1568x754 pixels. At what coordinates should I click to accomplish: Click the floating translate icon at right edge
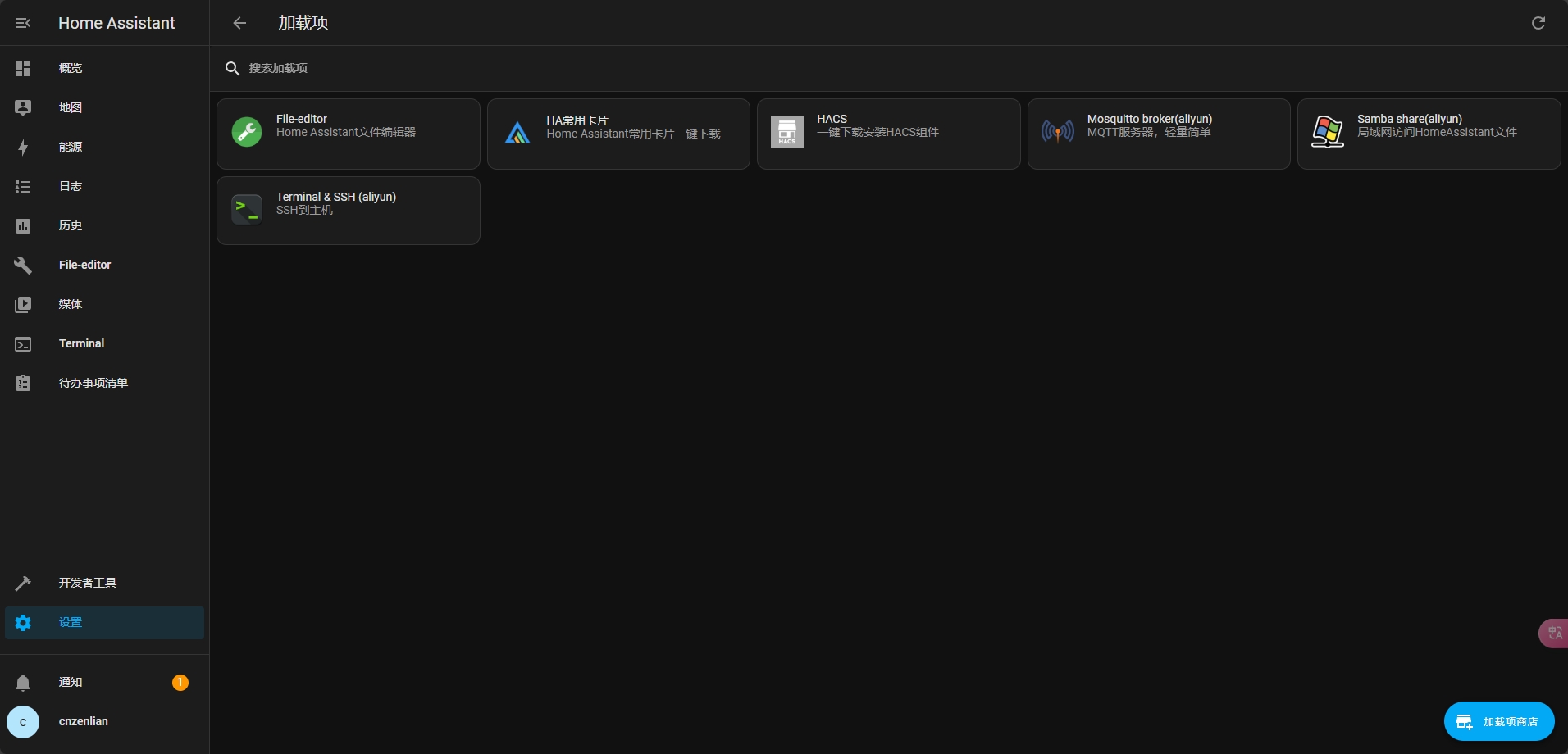point(1553,633)
